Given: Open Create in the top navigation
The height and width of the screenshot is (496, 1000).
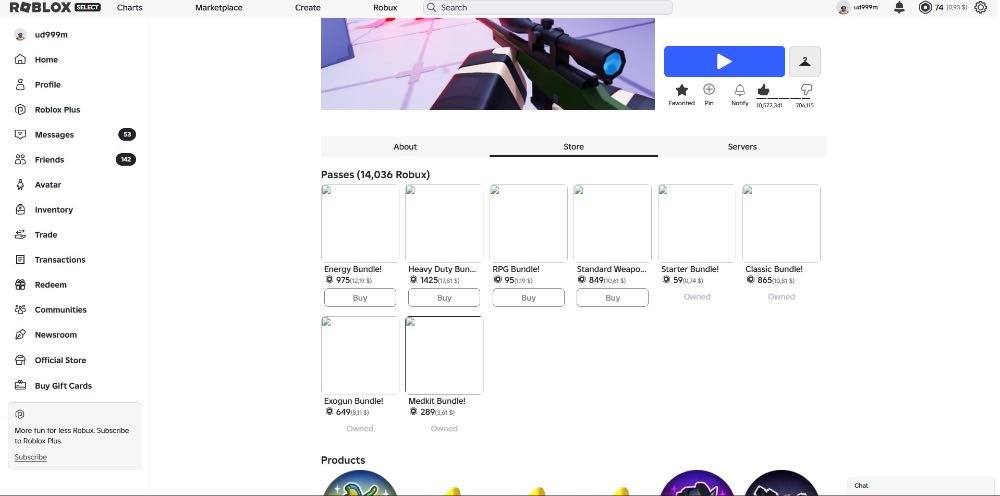Looking at the screenshot, I should point(307,8).
